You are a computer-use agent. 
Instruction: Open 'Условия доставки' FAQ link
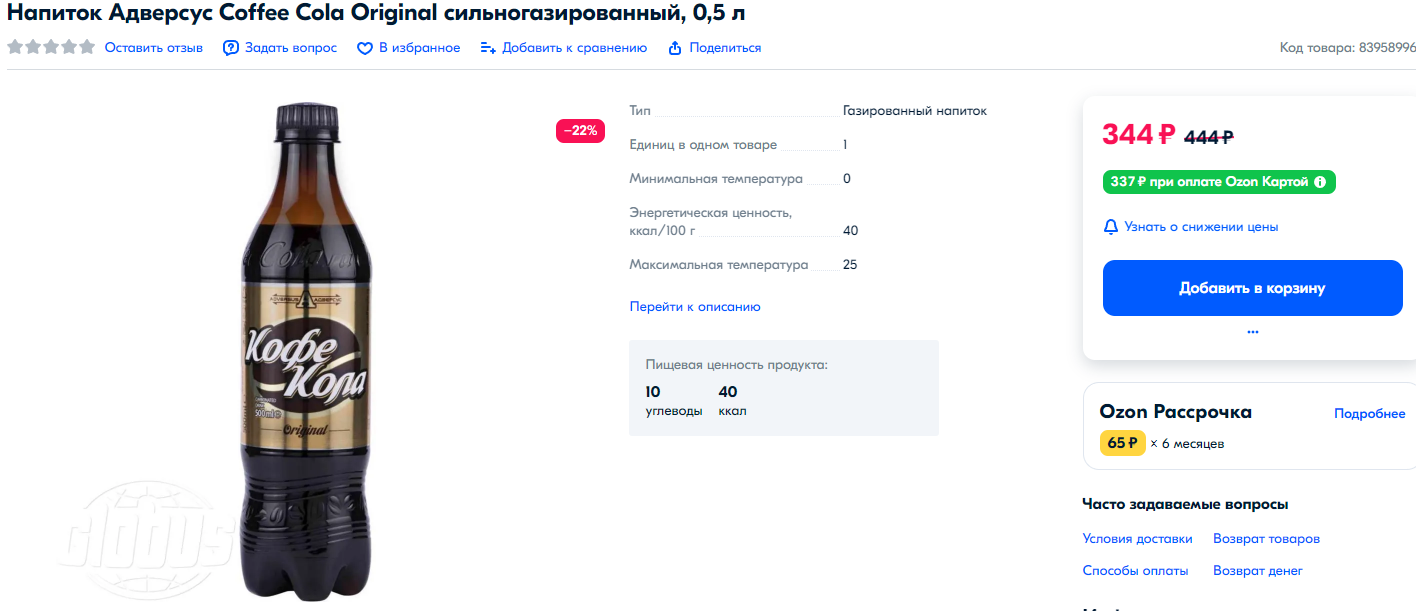click(x=1137, y=539)
